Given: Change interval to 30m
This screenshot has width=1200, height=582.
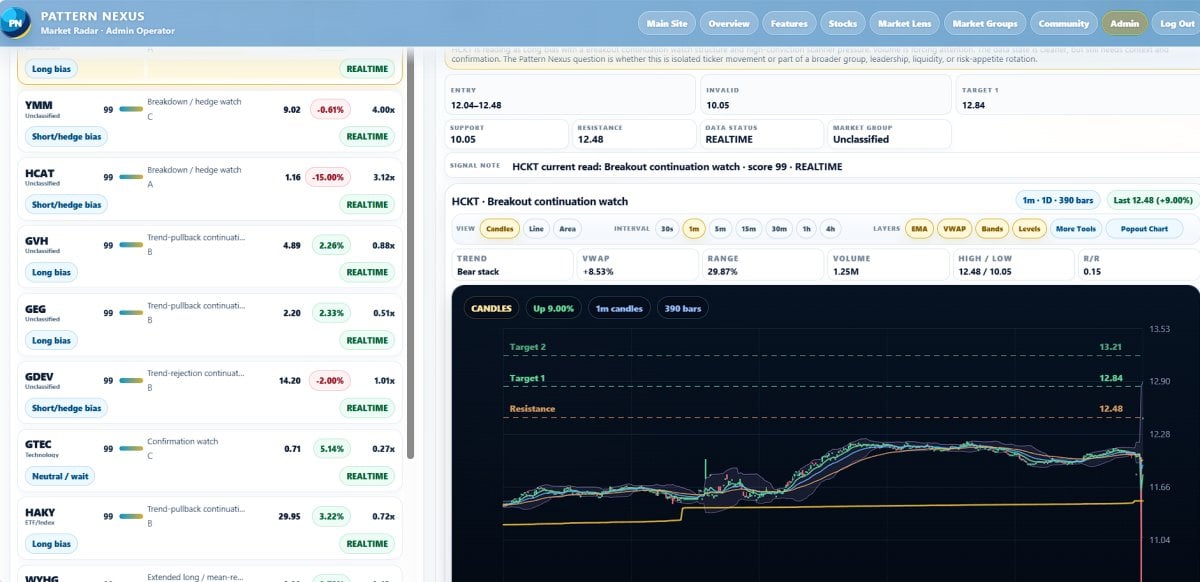Looking at the screenshot, I should [x=779, y=229].
